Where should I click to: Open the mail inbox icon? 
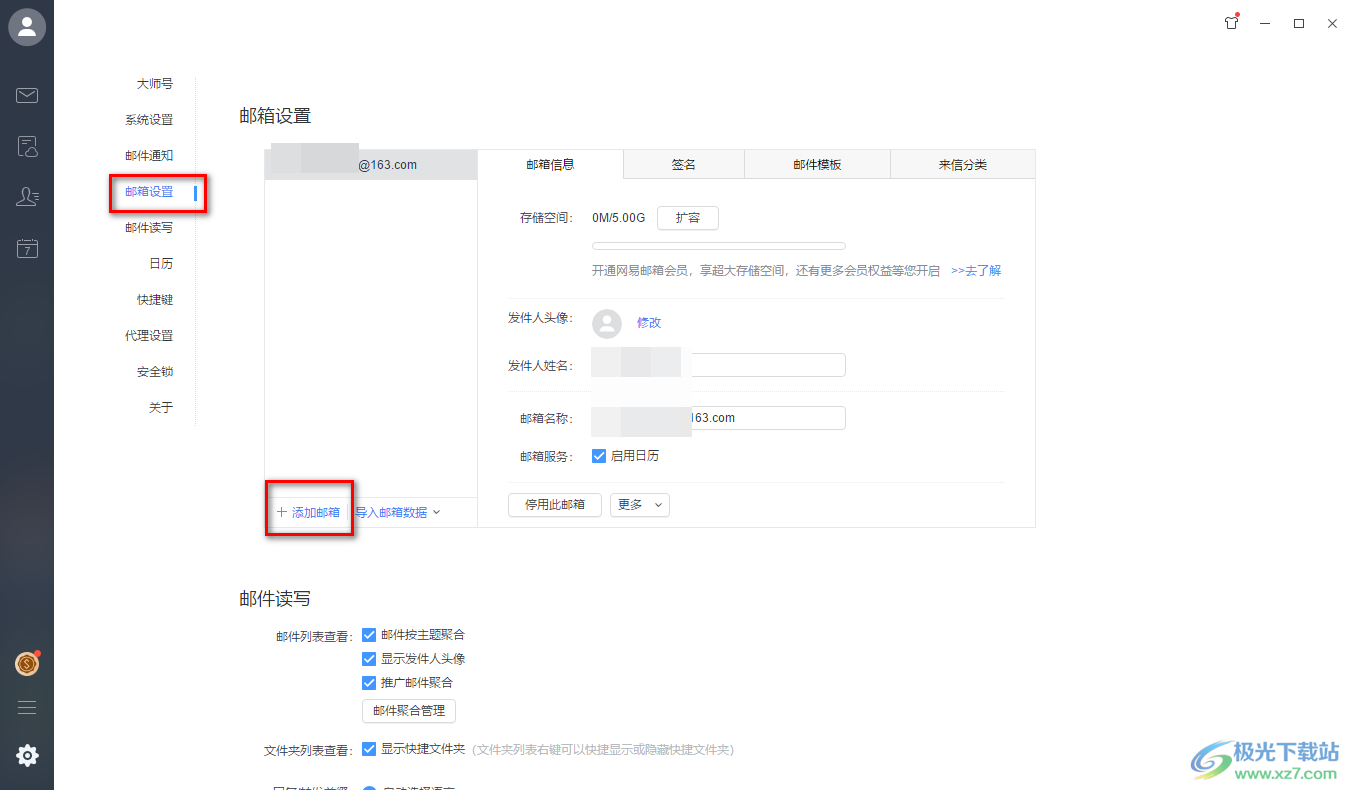(x=27, y=95)
